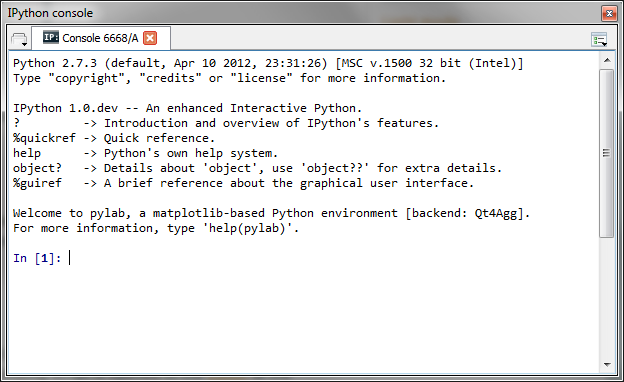Screen dimensions: 624x382
Task: Close the Console 6668/A tab
Action: 150,38
